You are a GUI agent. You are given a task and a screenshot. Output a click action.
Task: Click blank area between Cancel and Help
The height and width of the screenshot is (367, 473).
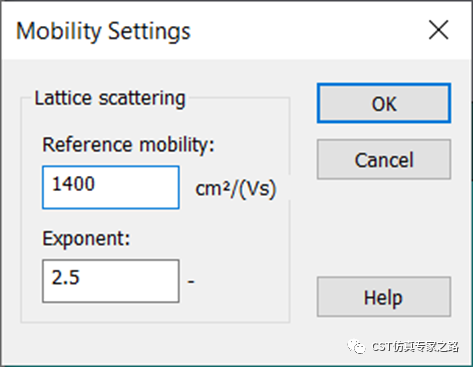click(x=384, y=228)
